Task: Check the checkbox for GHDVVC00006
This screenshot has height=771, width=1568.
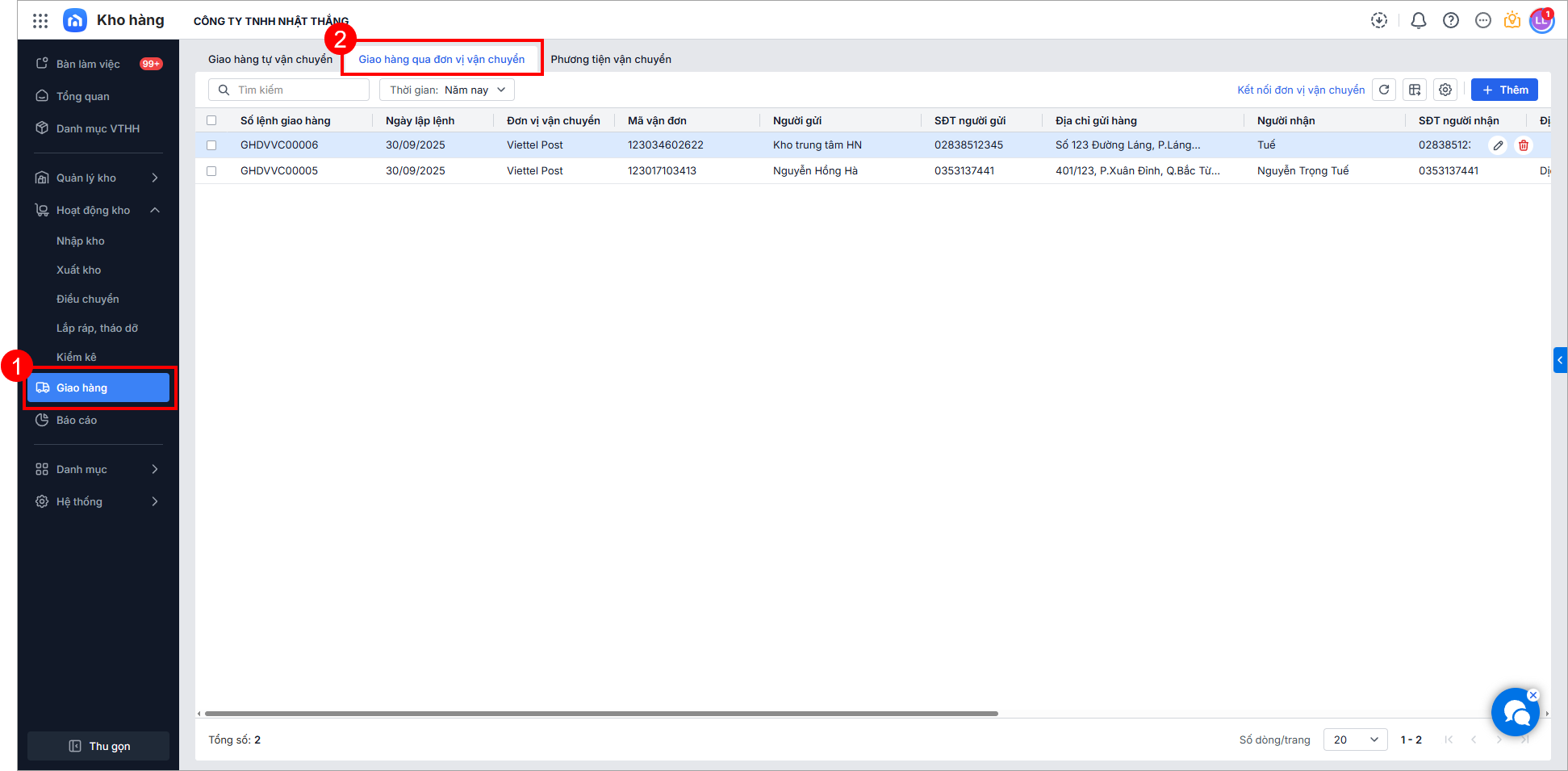Action: 211,145
